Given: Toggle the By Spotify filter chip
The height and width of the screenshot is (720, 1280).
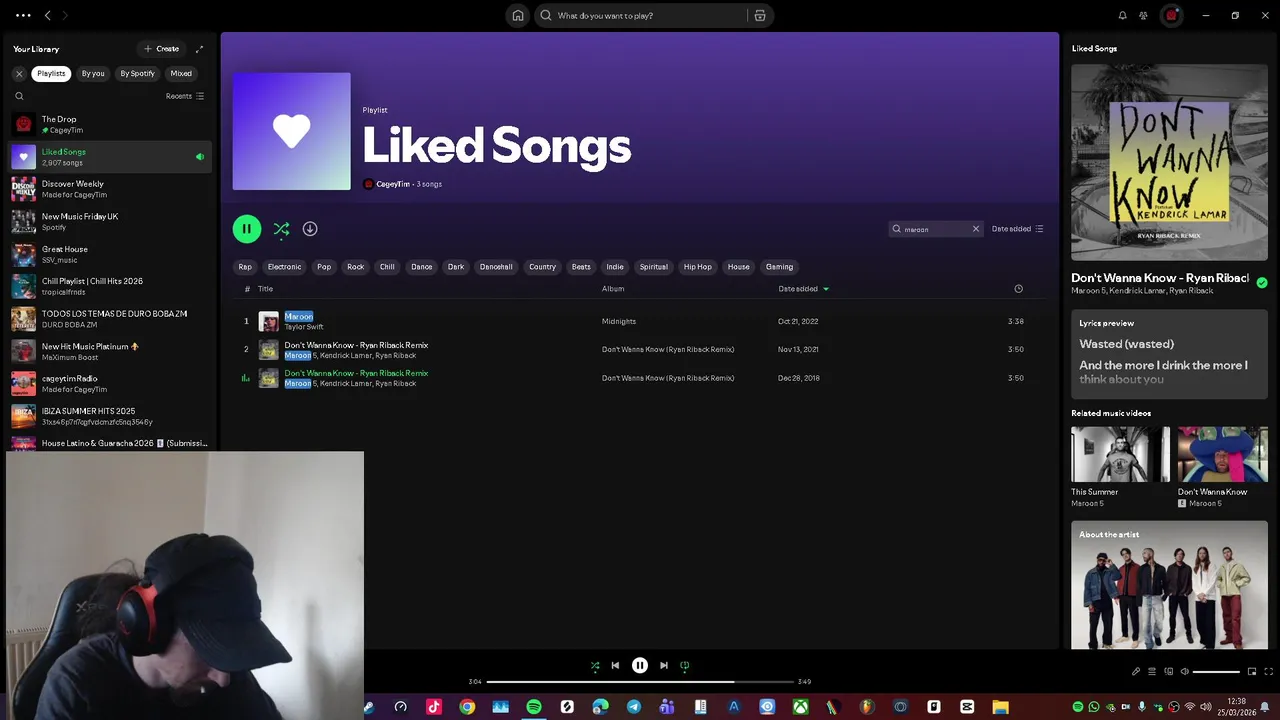Looking at the screenshot, I should 138,73.
